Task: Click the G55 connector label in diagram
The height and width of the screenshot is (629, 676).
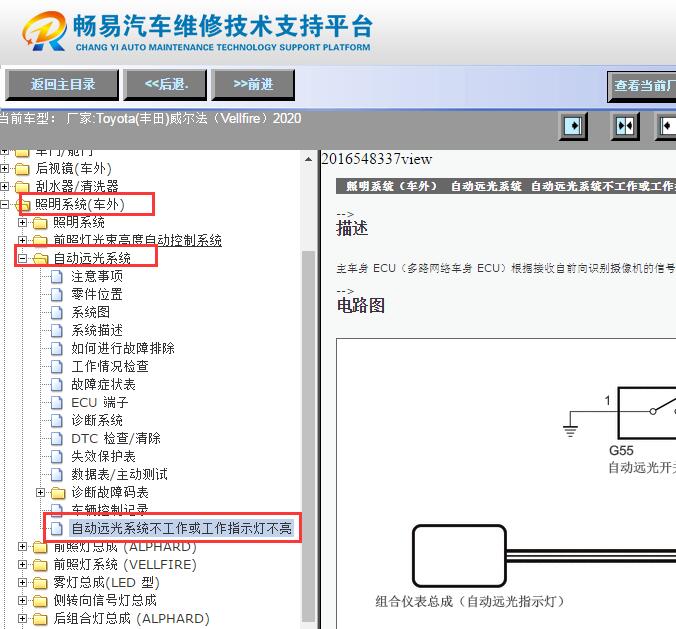Action: (621, 451)
